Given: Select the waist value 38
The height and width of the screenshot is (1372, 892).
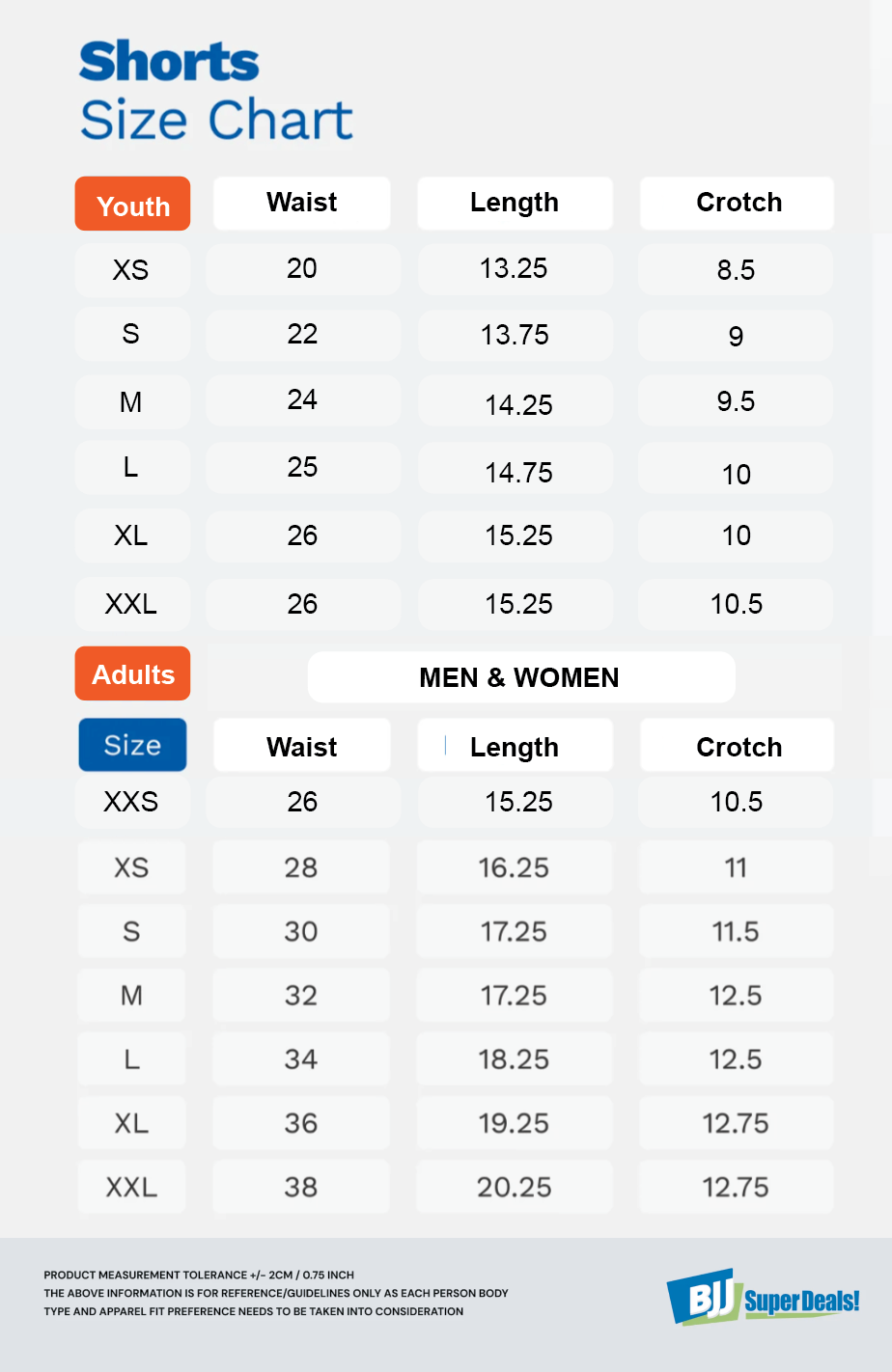Looking at the screenshot, I should click(x=301, y=1187).
